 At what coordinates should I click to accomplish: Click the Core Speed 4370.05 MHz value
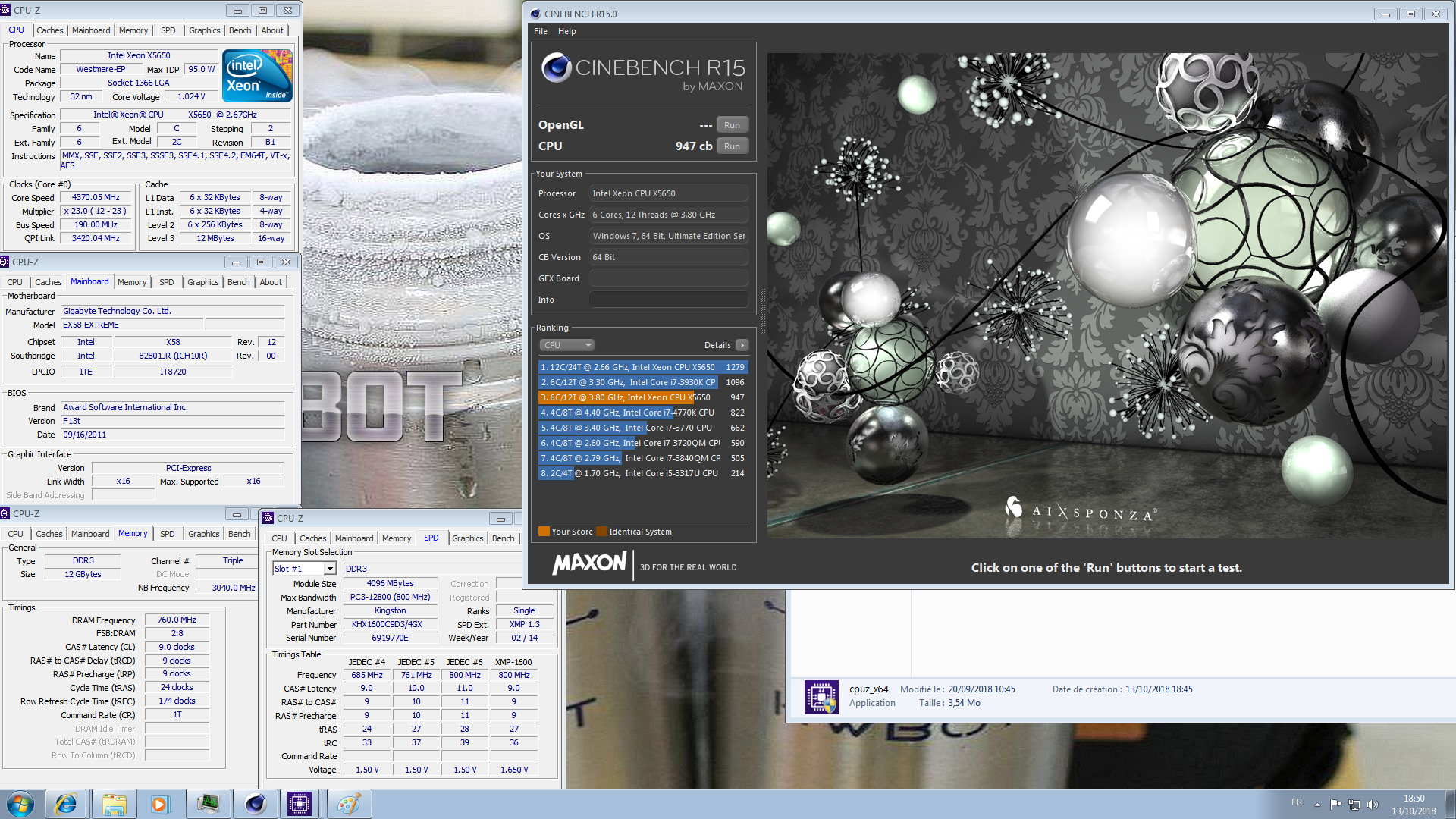tap(96, 197)
